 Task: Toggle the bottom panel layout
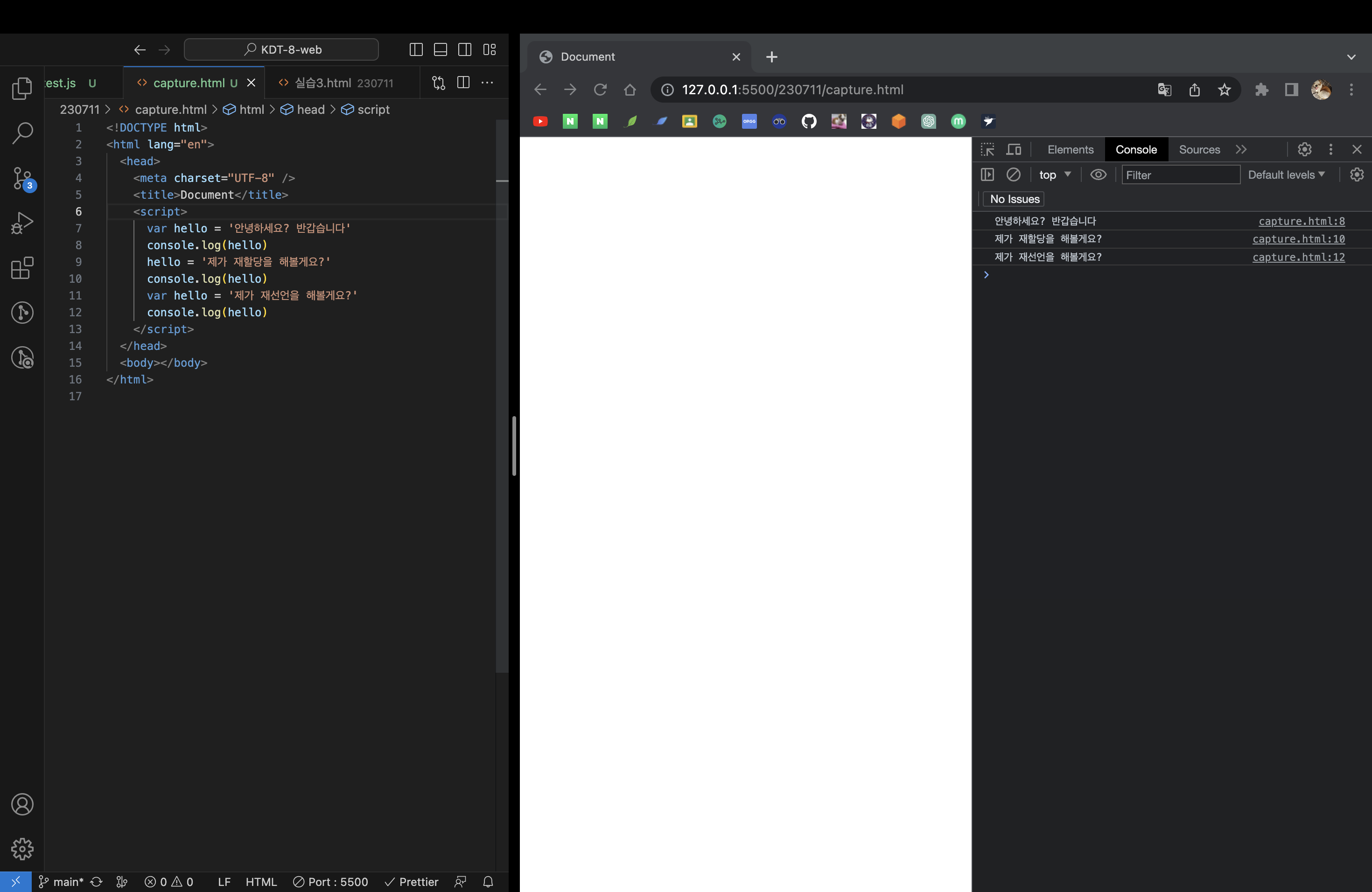click(441, 49)
